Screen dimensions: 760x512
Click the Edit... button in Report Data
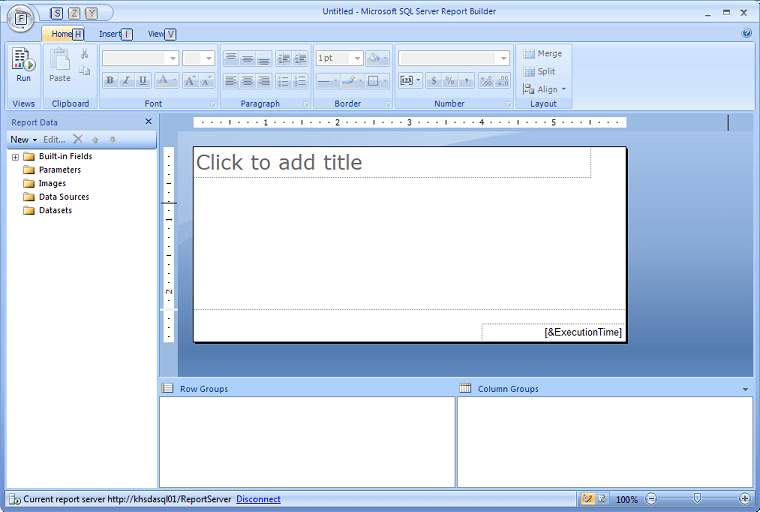point(54,140)
